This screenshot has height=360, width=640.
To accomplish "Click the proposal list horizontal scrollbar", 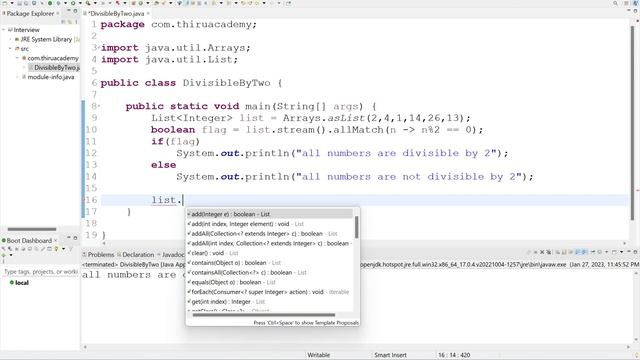I will click(x=264, y=315).
